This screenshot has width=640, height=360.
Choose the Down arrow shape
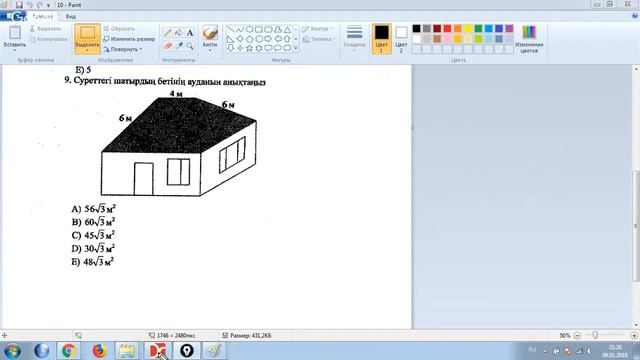pyautogui.click(x=231, y=48)
